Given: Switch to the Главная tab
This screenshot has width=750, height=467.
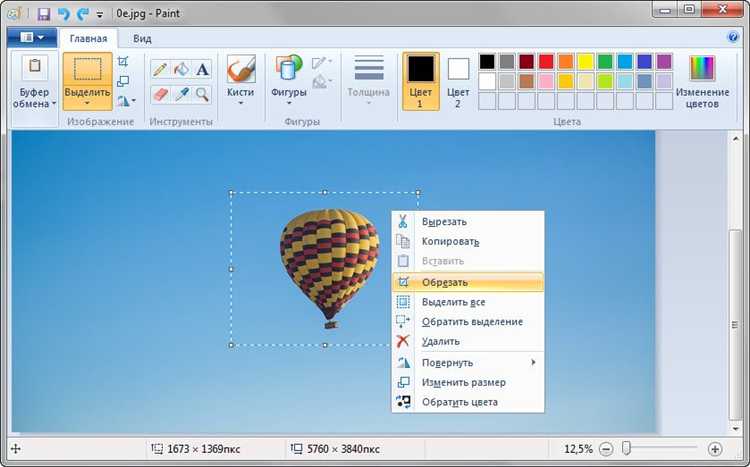Looking at the screenshot, I should click(88, 38).
